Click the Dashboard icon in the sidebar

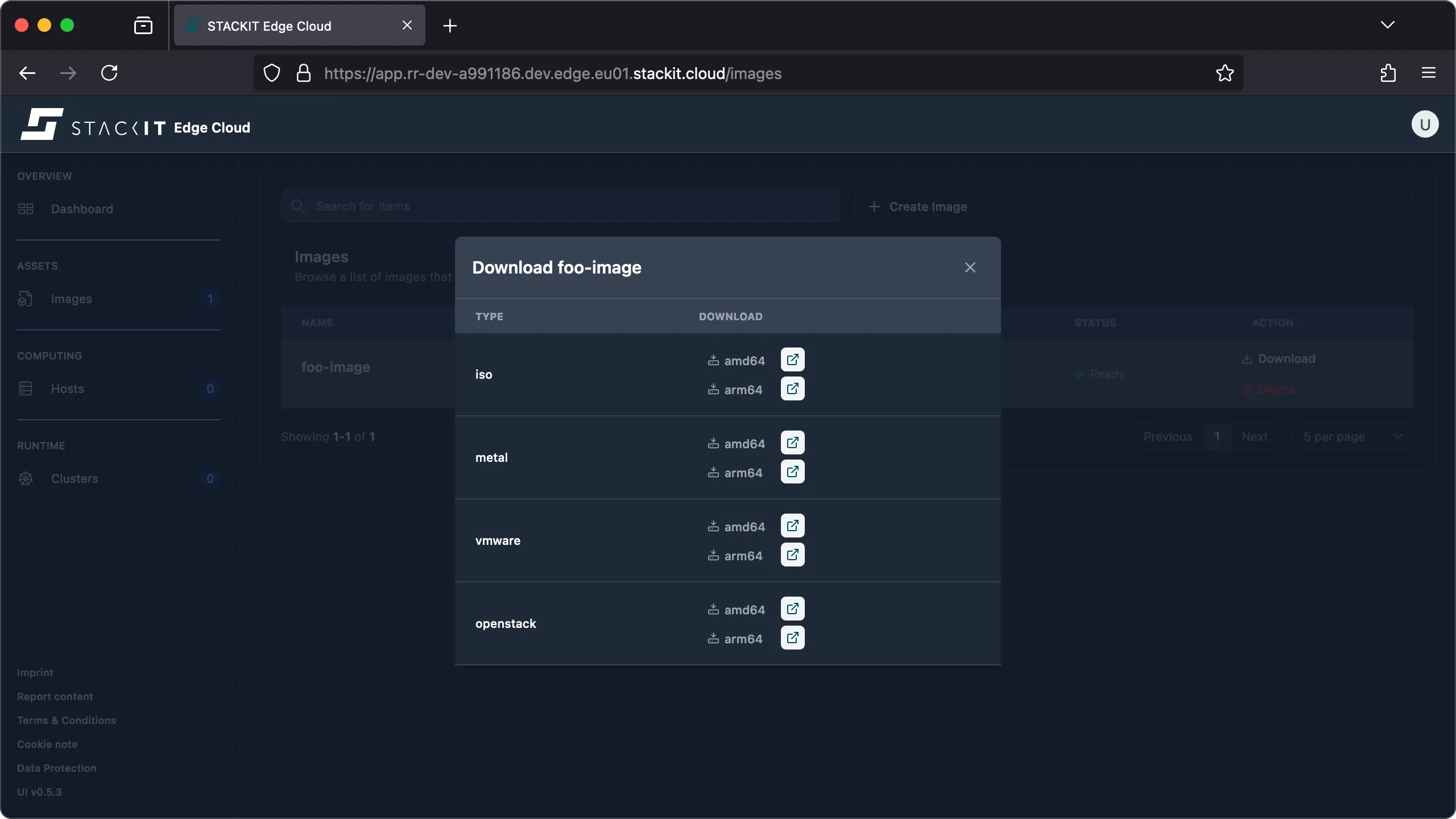coord(24,209)
